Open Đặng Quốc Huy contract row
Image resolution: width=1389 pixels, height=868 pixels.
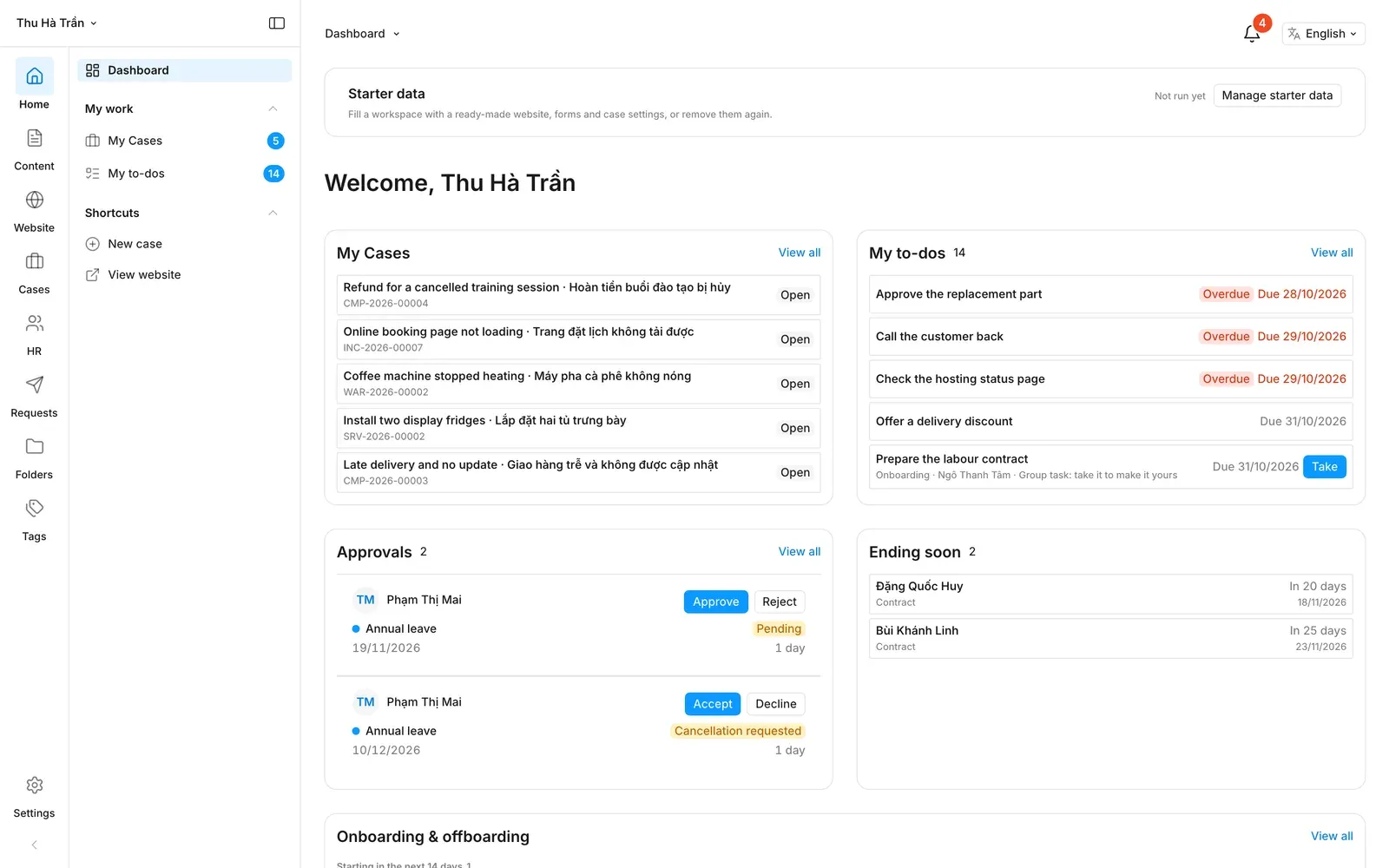1110,594
